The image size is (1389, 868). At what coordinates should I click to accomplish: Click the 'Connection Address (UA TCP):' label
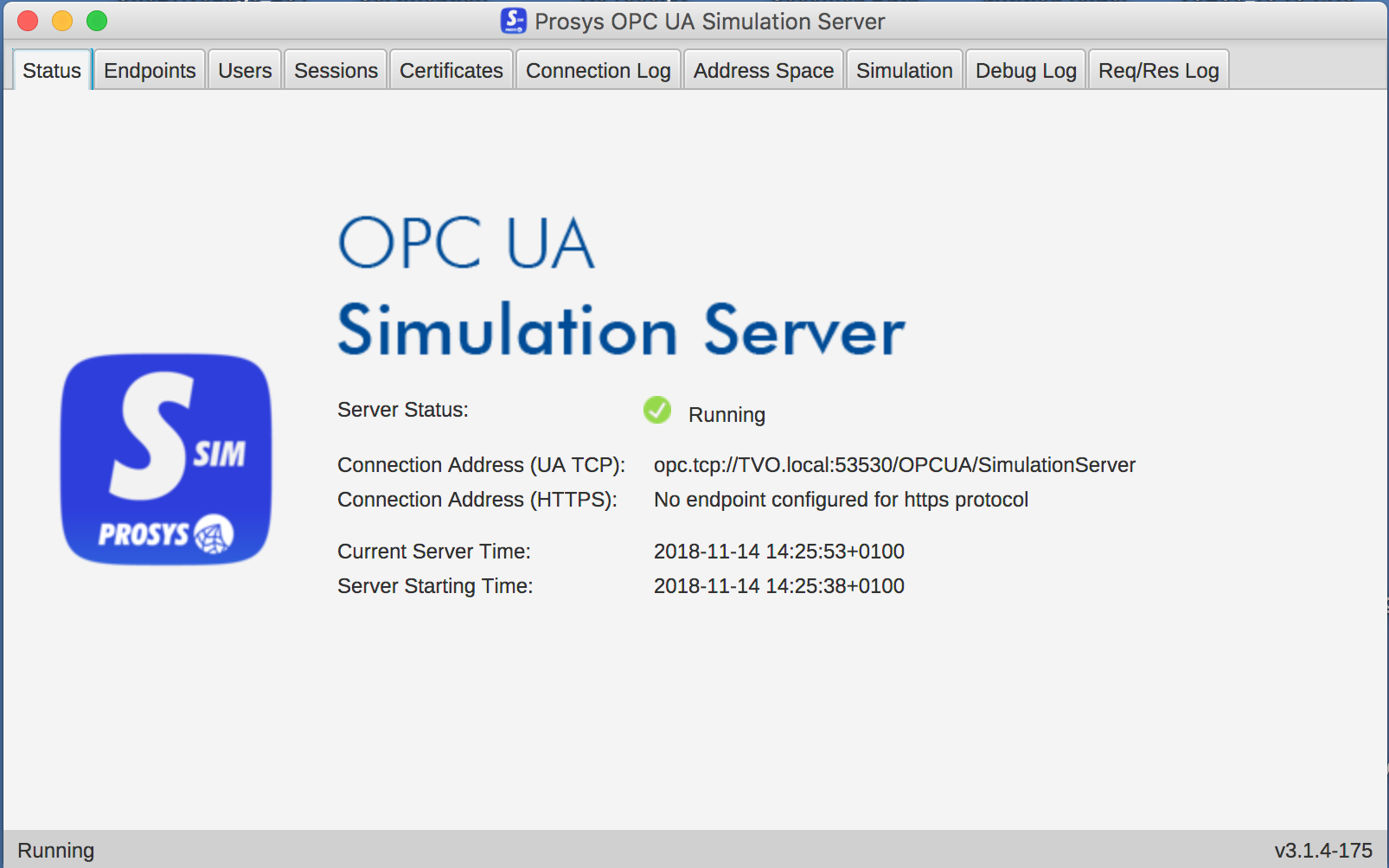click(x=482, y=465)
